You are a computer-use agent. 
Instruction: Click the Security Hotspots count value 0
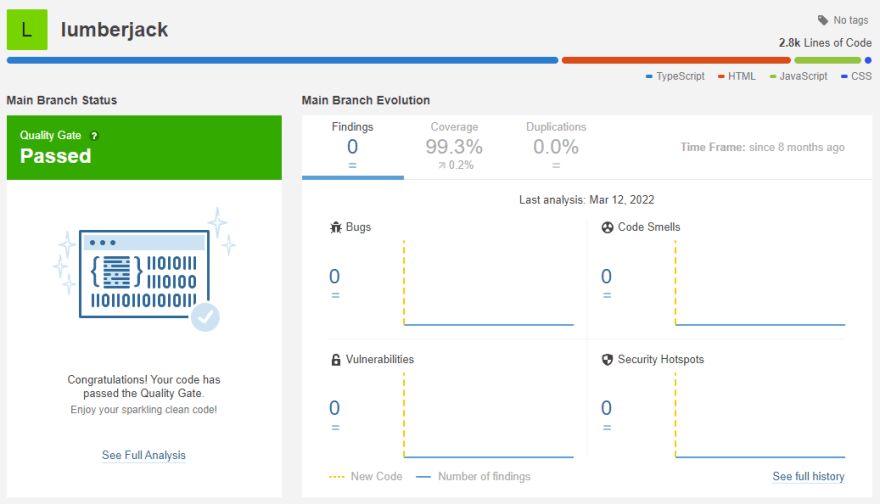(606, 408)
